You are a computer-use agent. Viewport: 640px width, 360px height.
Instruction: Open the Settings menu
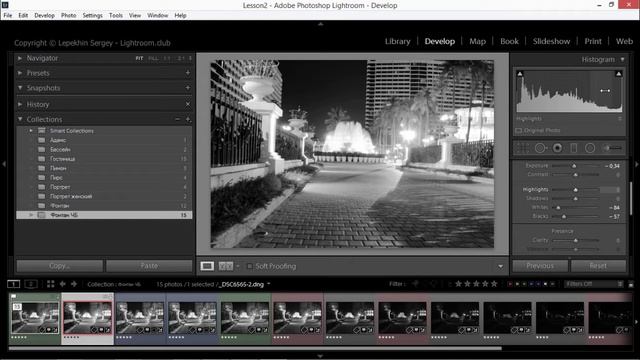[93, 16]
